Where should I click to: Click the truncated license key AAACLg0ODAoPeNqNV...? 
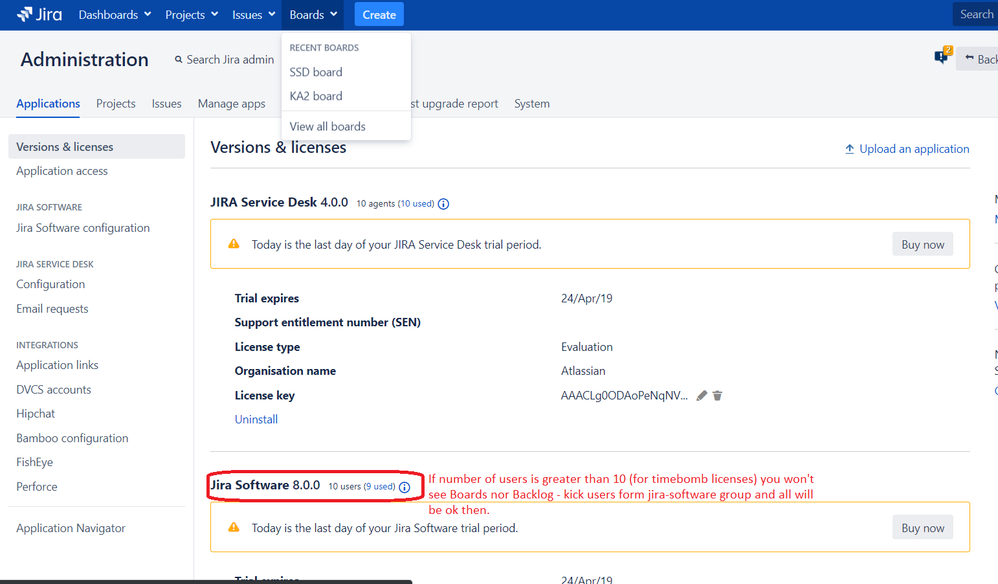click(x=624, y=396)
